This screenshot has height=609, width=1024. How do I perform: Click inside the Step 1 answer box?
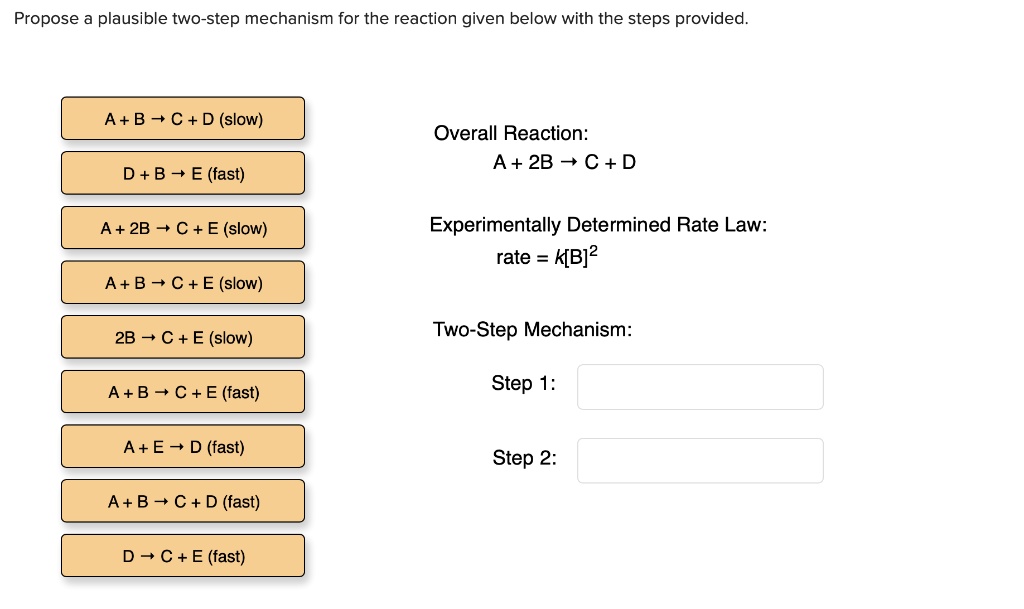(x=700, y=387)
